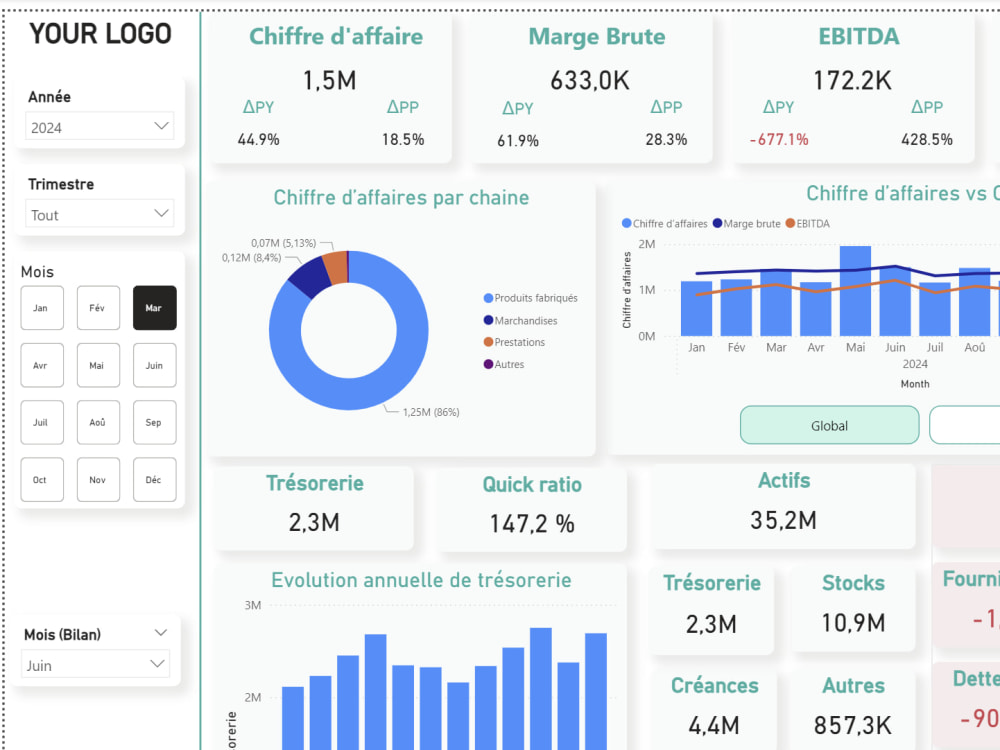Open the Mois (Bilan) Juin dropdown
Viewport: 1000px width, 750px height.
[x=95, y=664]
